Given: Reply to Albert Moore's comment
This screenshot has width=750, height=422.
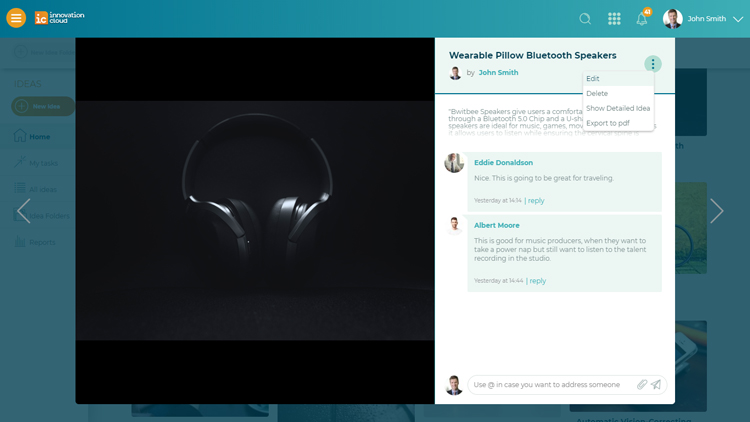Looking at the screenshot, I should 537,281.
